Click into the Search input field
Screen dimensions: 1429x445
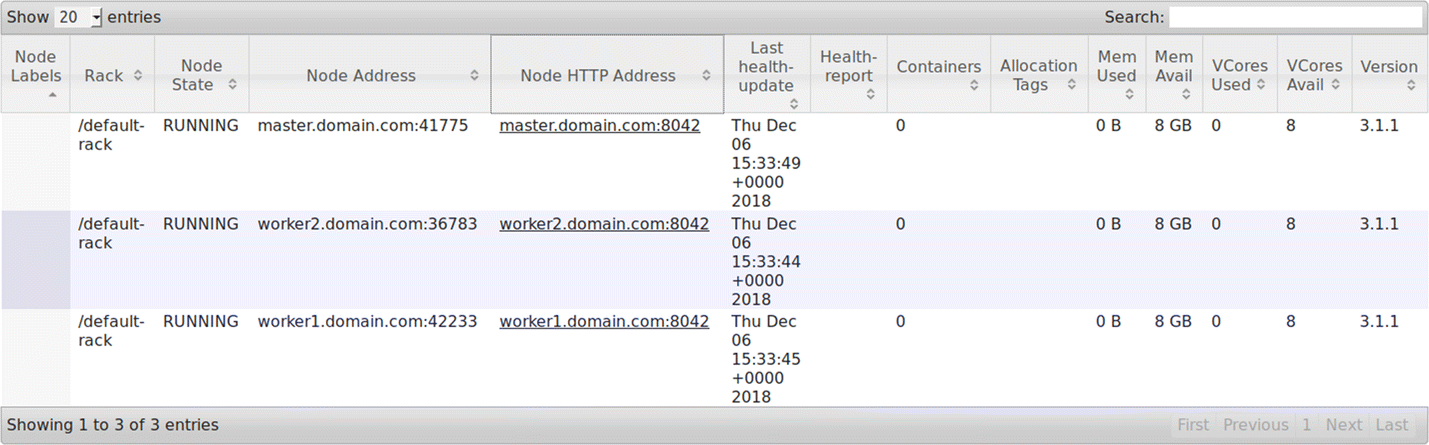pyautogui.click(x=1295, y=17)
